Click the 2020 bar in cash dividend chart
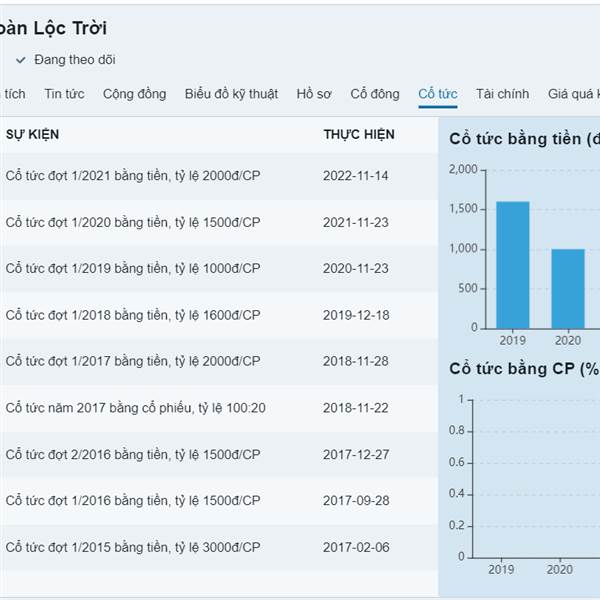Viewport: 600px width, 600px height. 568,289
